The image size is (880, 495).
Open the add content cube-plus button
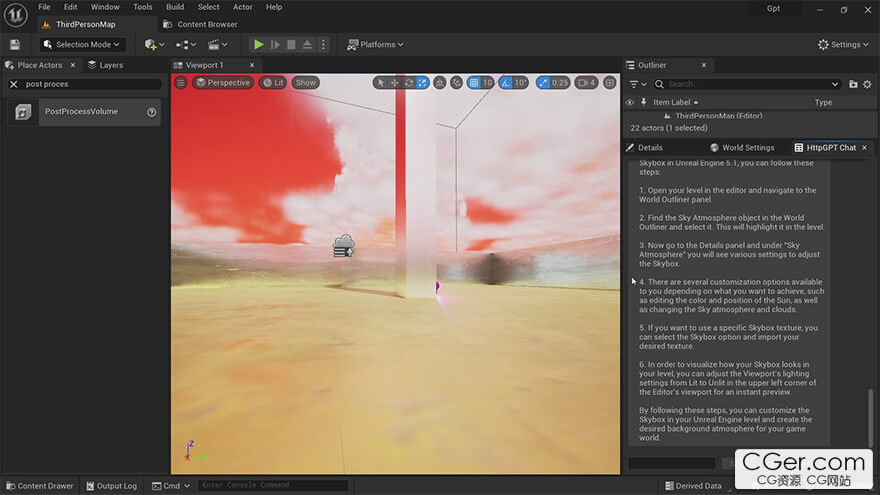click(154, 44)
